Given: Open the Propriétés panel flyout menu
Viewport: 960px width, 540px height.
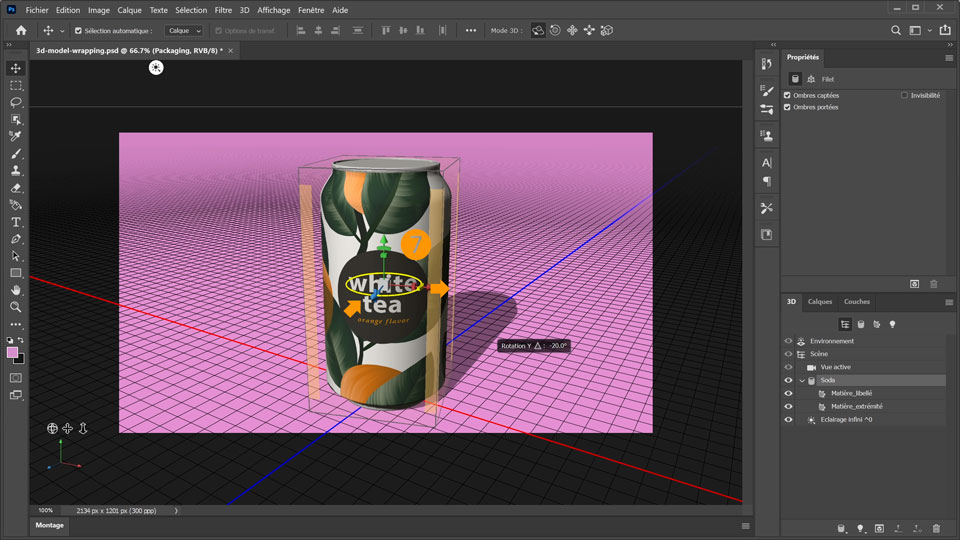Looking at the screenshot, I should click(x=949, y=58).
